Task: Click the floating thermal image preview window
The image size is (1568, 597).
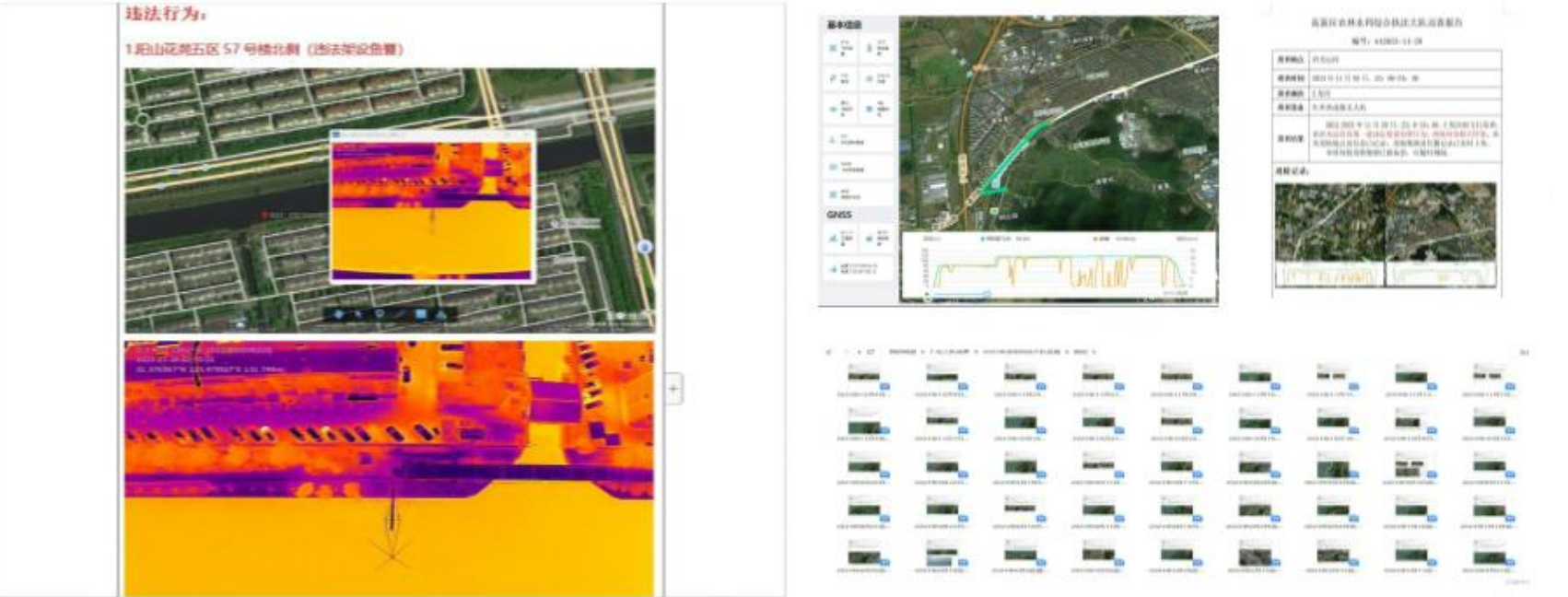Action: [x=432, y=206]
